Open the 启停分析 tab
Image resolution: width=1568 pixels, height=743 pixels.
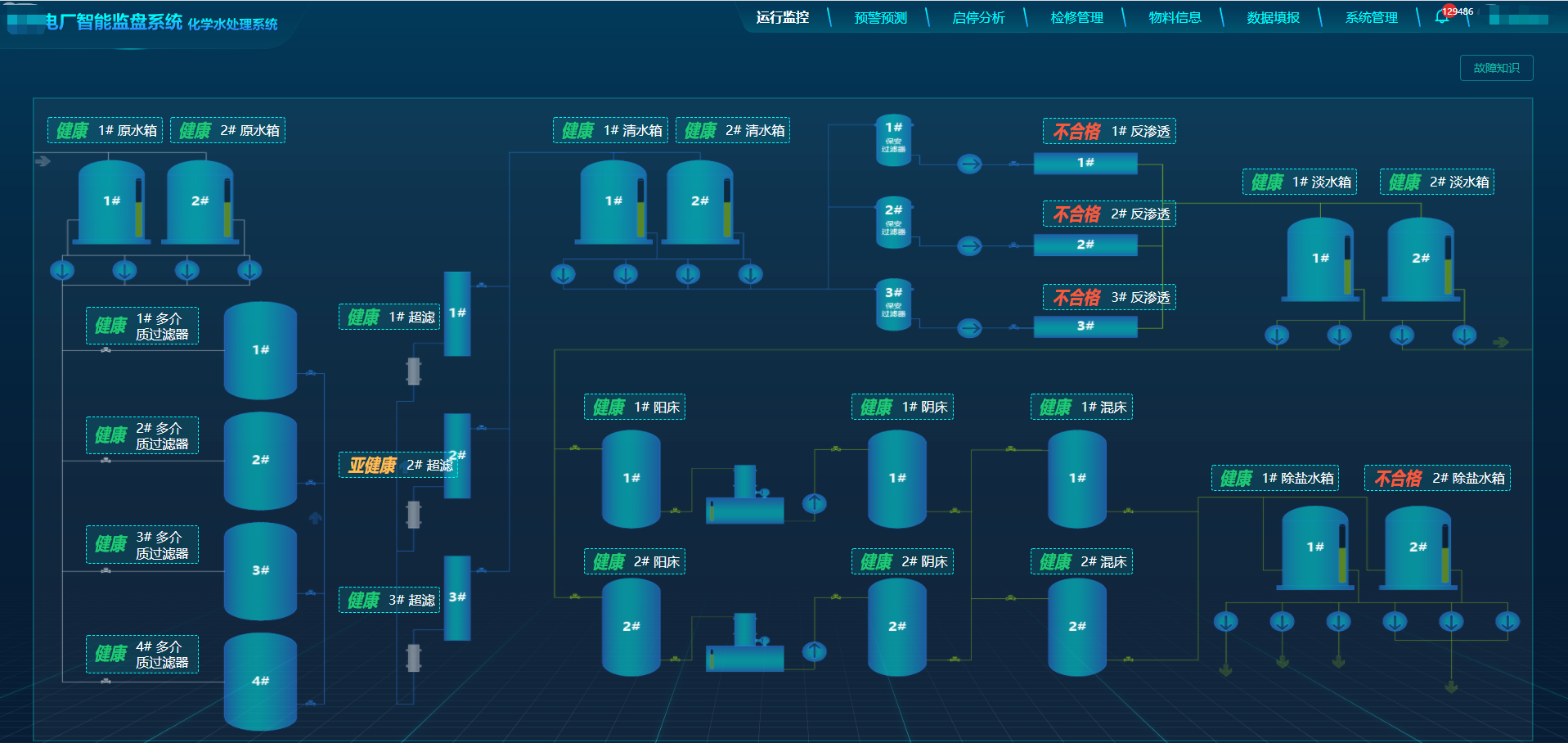(x=978, y=17)
